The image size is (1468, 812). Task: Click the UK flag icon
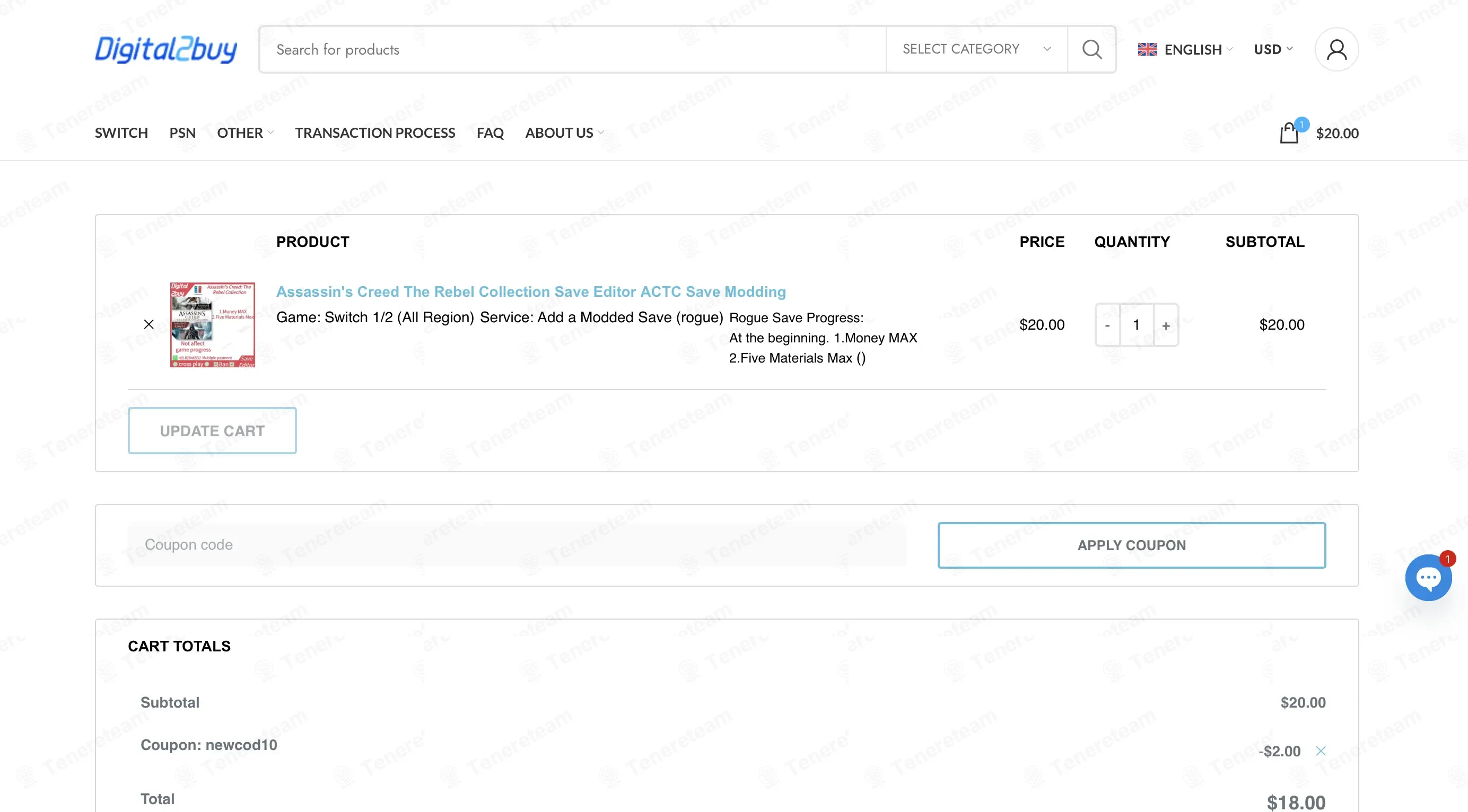tap(1147, 49)
